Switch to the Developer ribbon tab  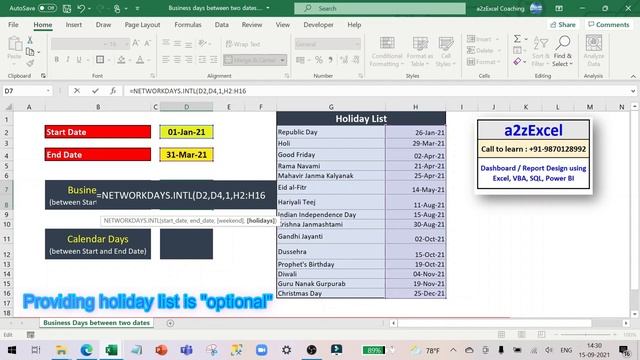tap(318, 25)
